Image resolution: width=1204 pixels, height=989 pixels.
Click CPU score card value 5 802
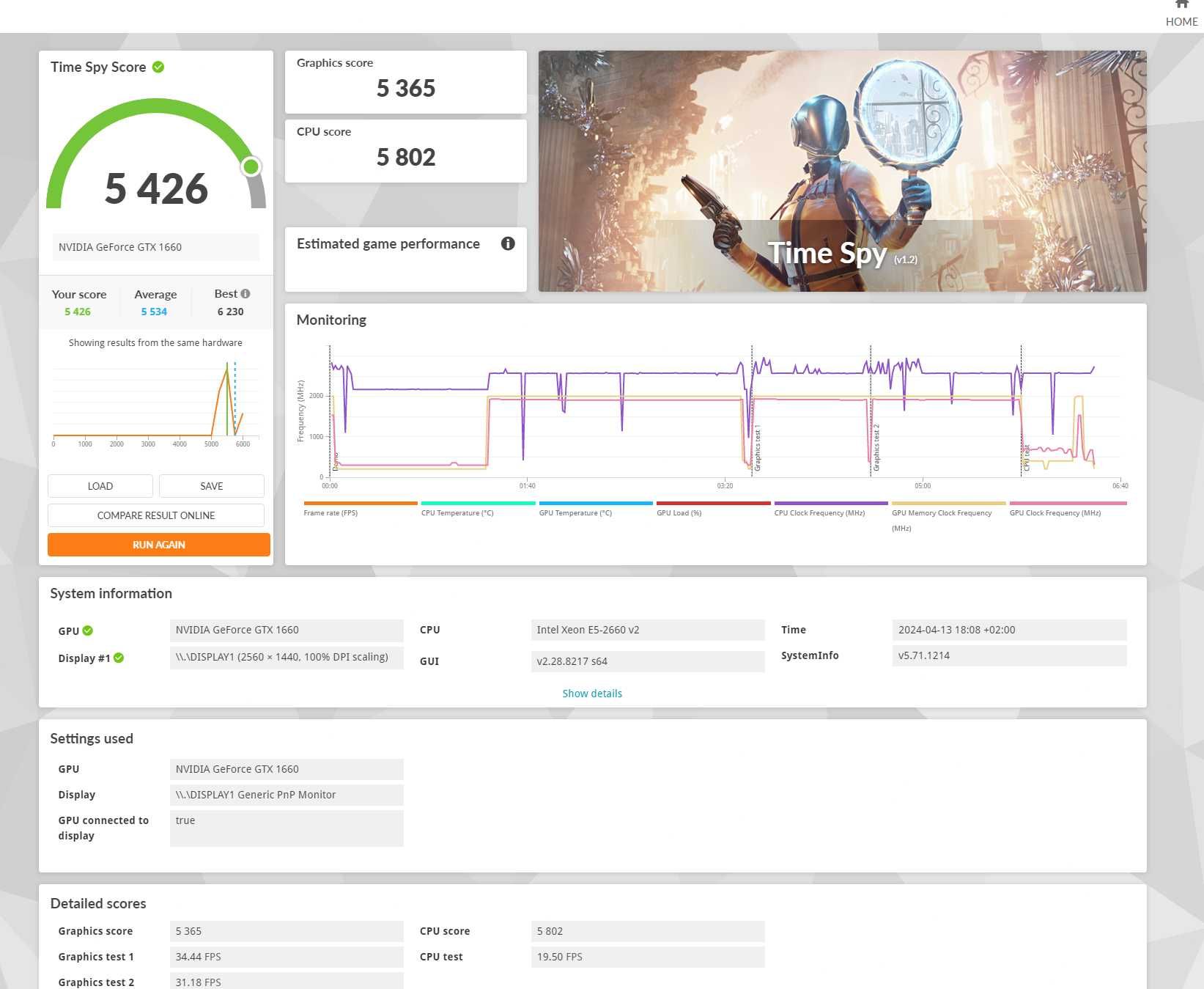tap(406, 158)
